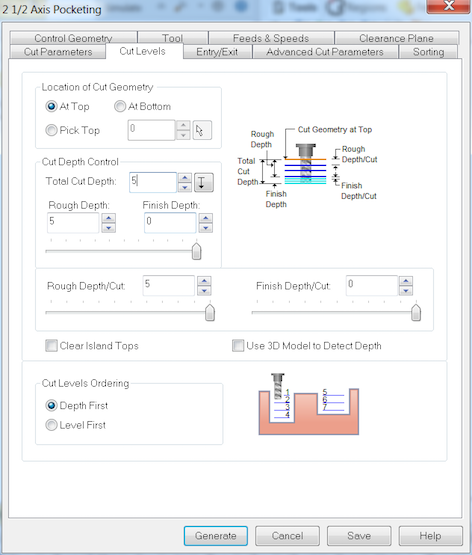Increase Pick Top value with up arrow
This screenshot has height=555, width=472.
coord(183,125)
